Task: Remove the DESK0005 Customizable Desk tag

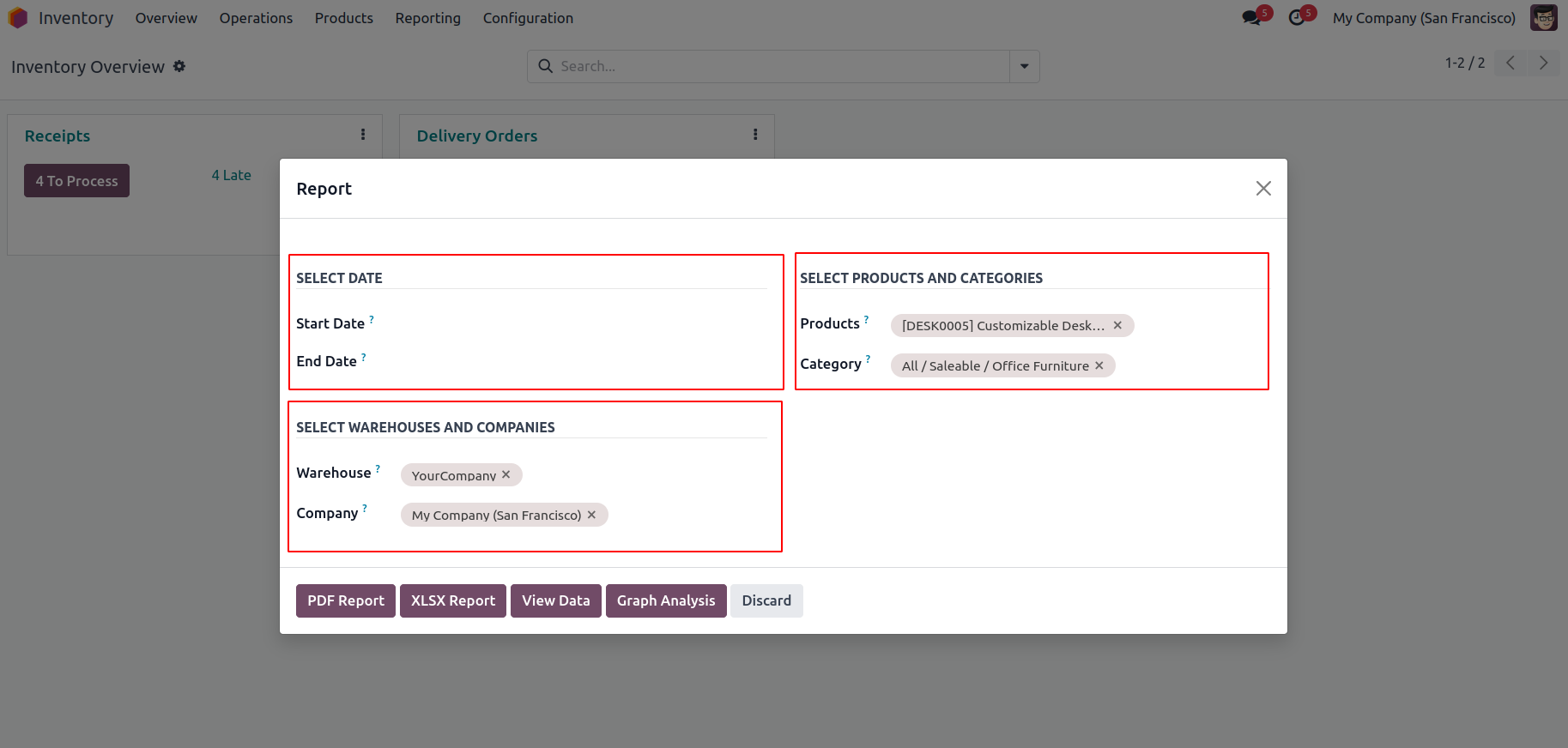Action: [1117, 325]
